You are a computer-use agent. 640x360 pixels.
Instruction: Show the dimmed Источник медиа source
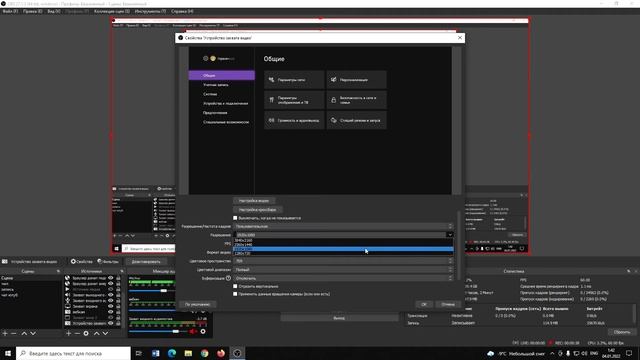coord(111,289)
